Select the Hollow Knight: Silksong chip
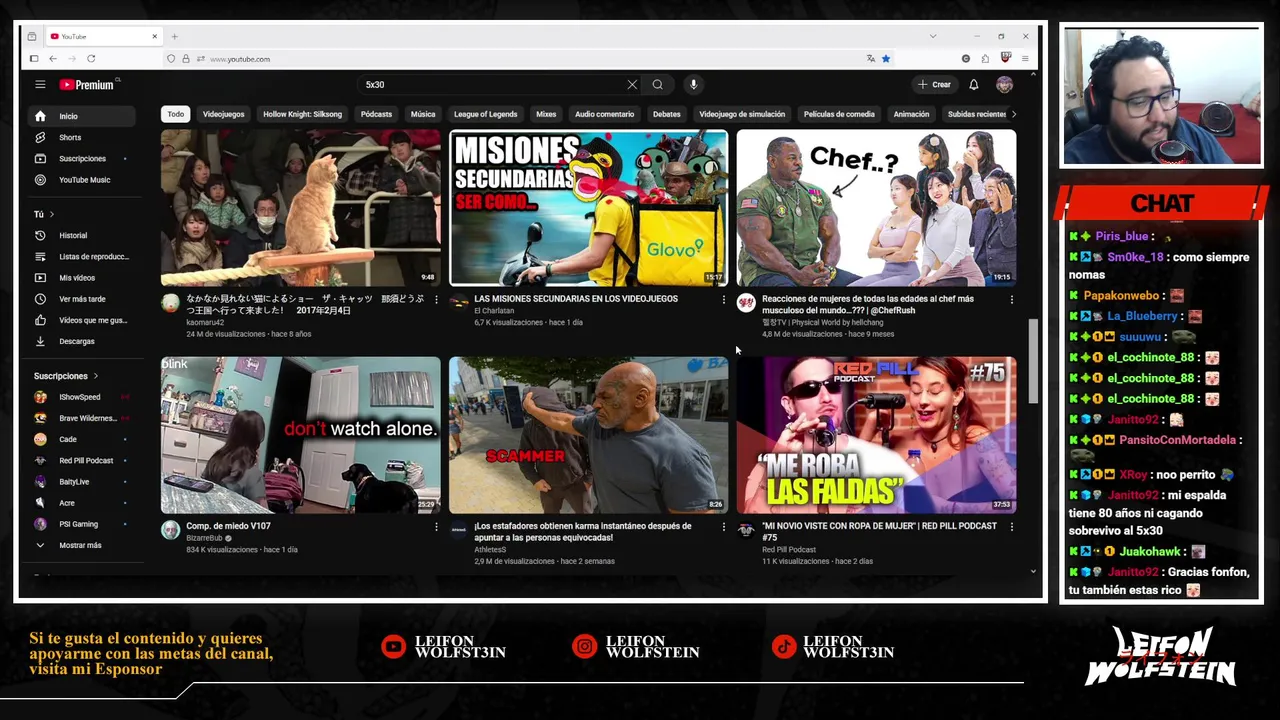The image size is (1280, 720). [302, 114]
